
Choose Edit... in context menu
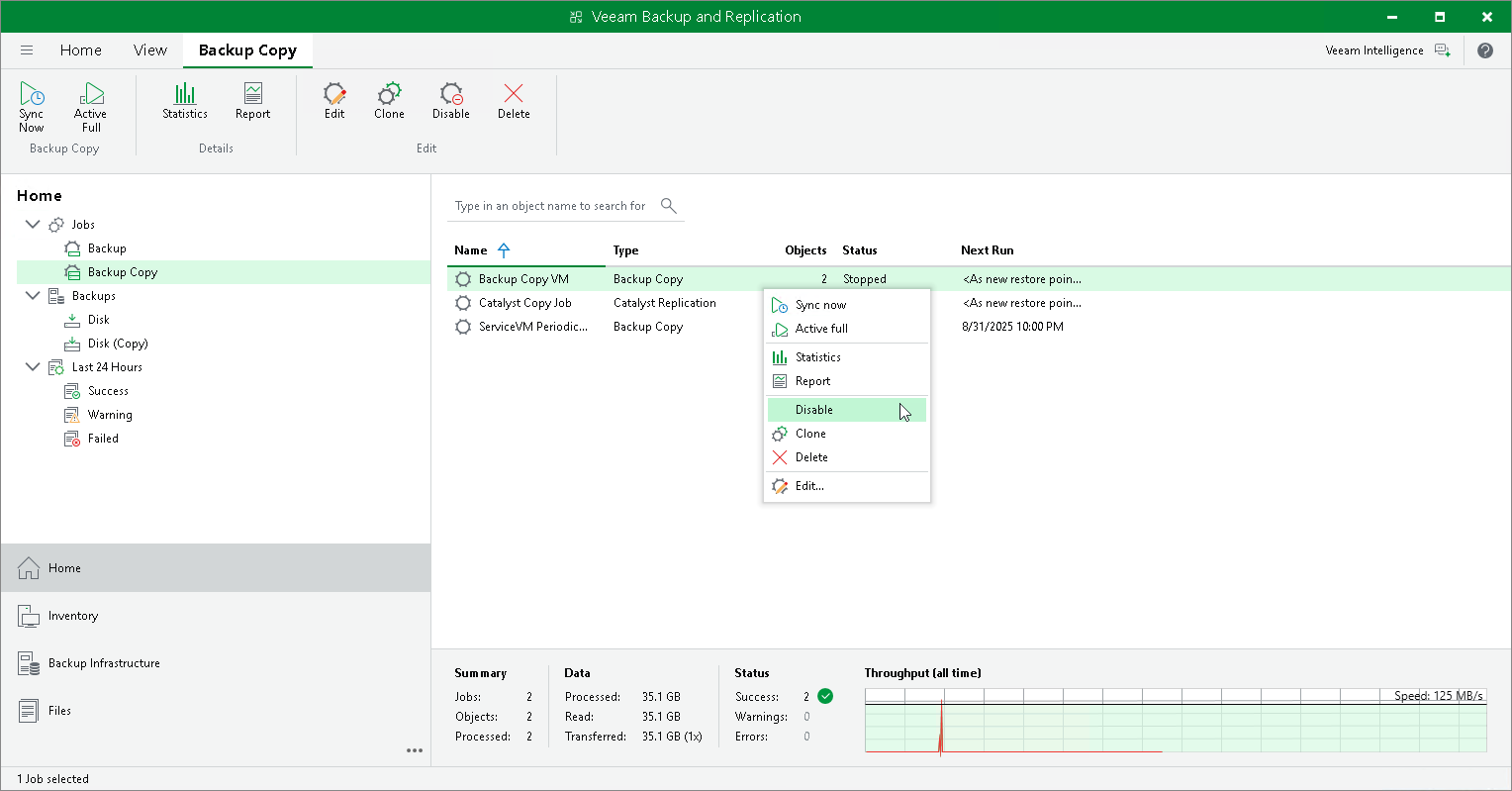[x=847, y=486]
